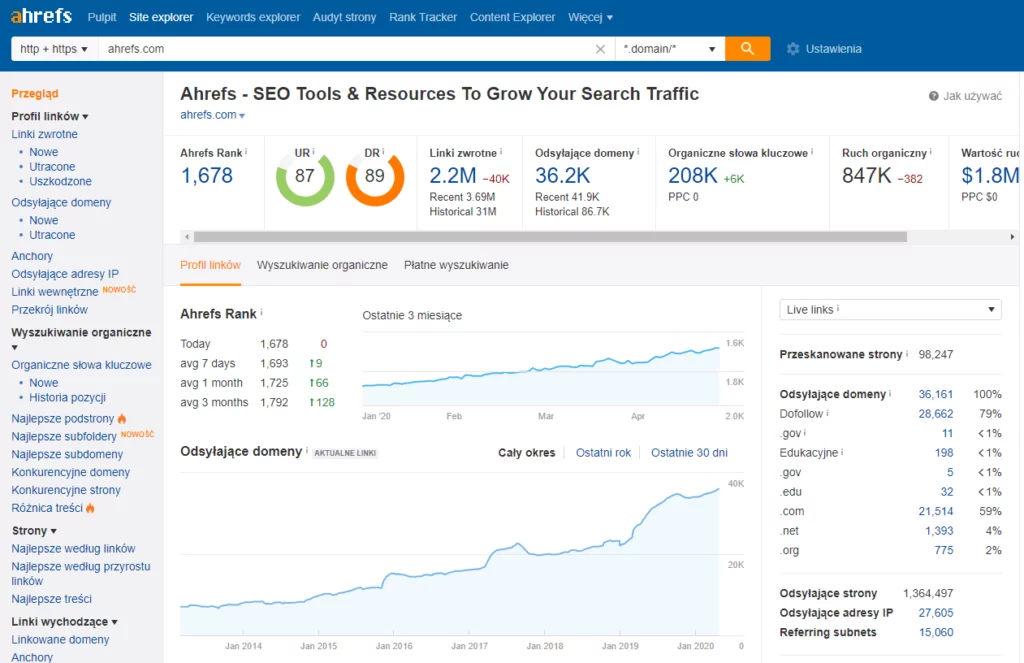This screenshot has width=1024, height=663.
Task: Click the 27,605 Odsyłające adresy IP count
Action: point(936,613)
